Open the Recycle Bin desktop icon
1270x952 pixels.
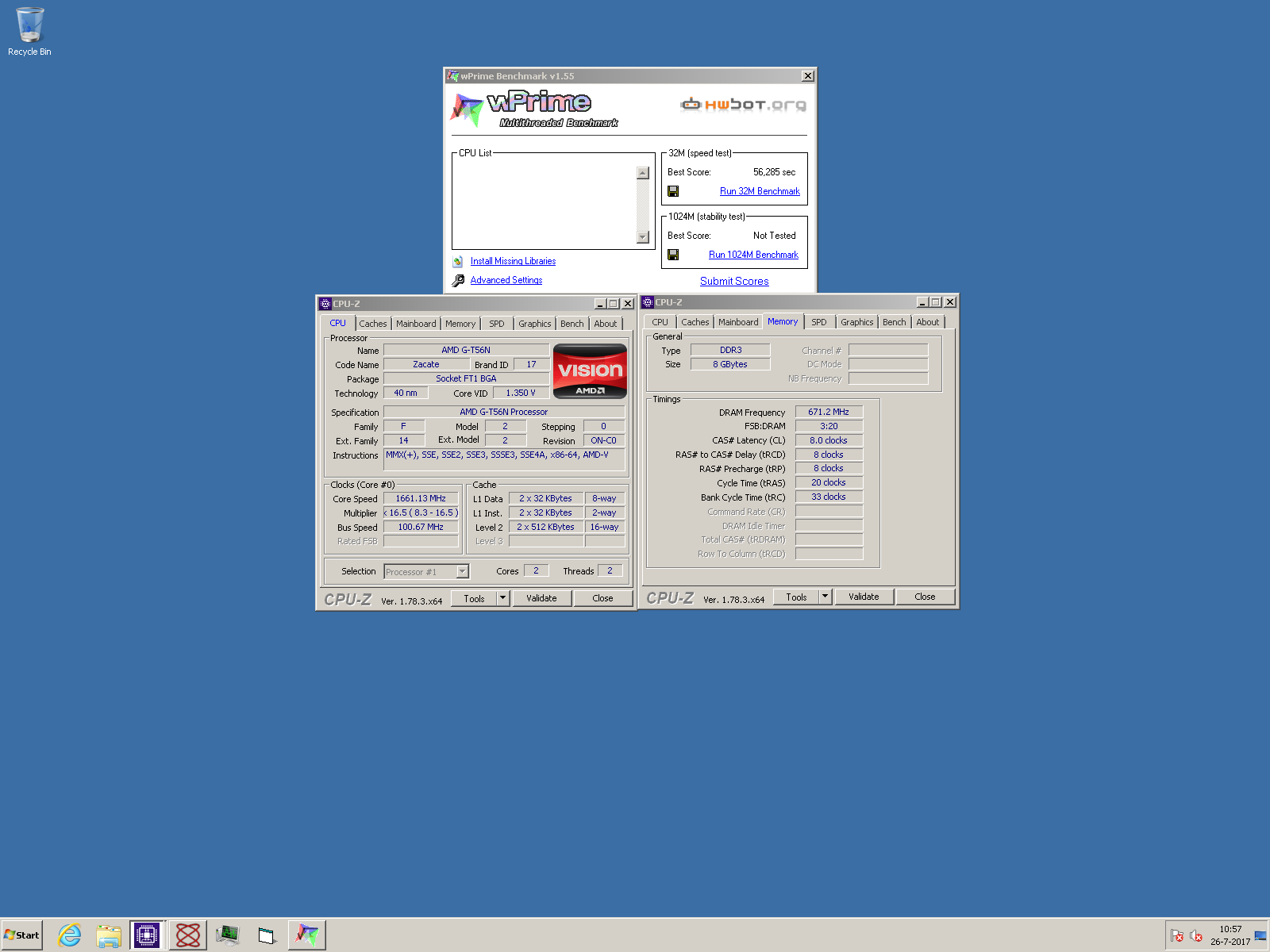29,32
